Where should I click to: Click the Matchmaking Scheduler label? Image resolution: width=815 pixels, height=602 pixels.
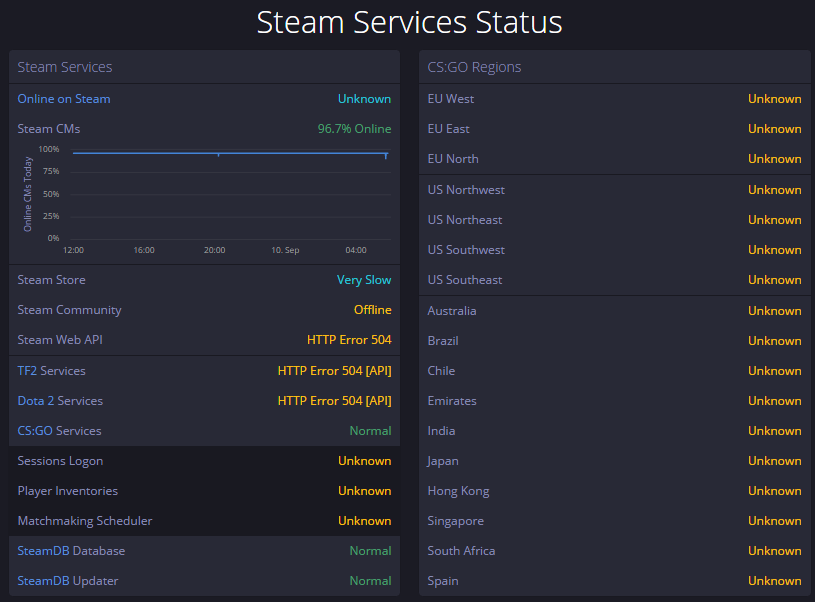click(85, 521)
